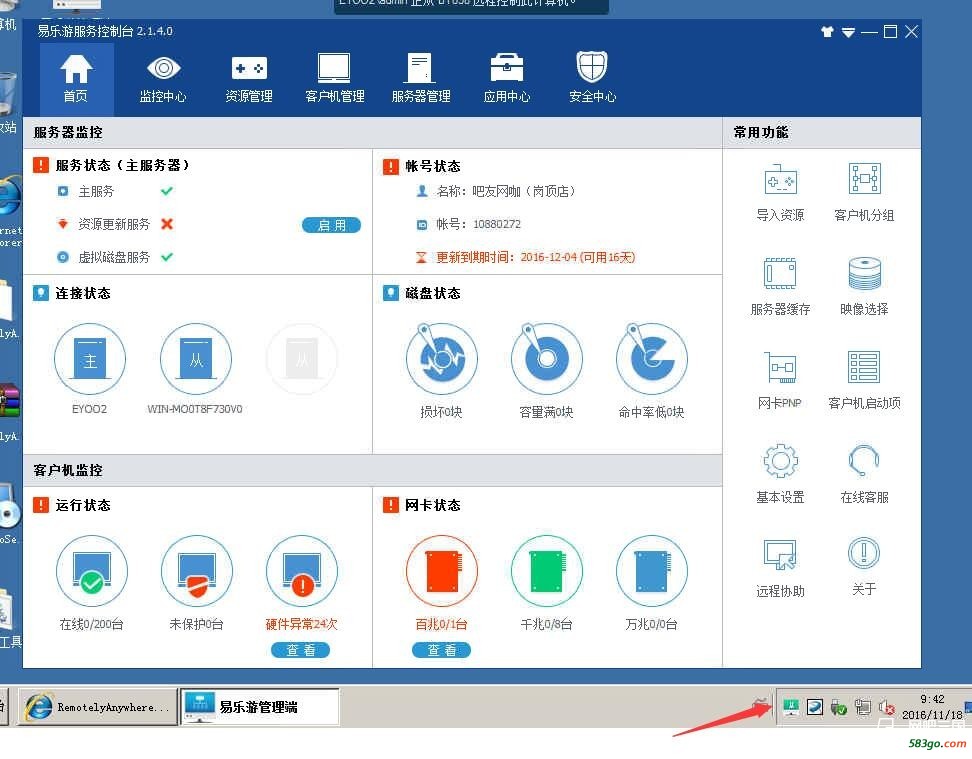Click 查看 under 硬件异常24次
Viewport: 972px width, 759px height.
[301, 650]
